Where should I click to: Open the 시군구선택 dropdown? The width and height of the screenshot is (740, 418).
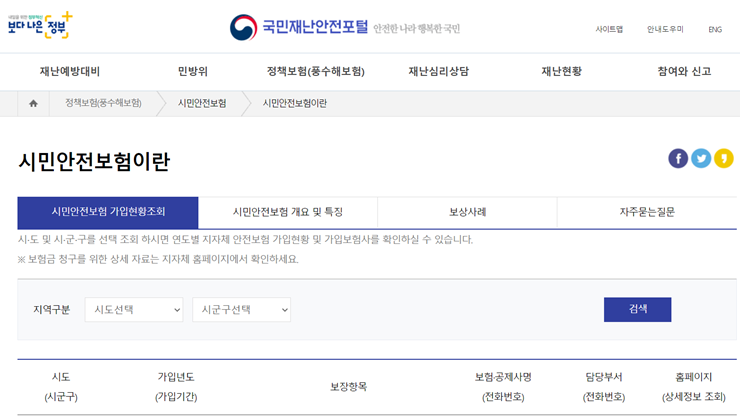[x=242, y=310]
